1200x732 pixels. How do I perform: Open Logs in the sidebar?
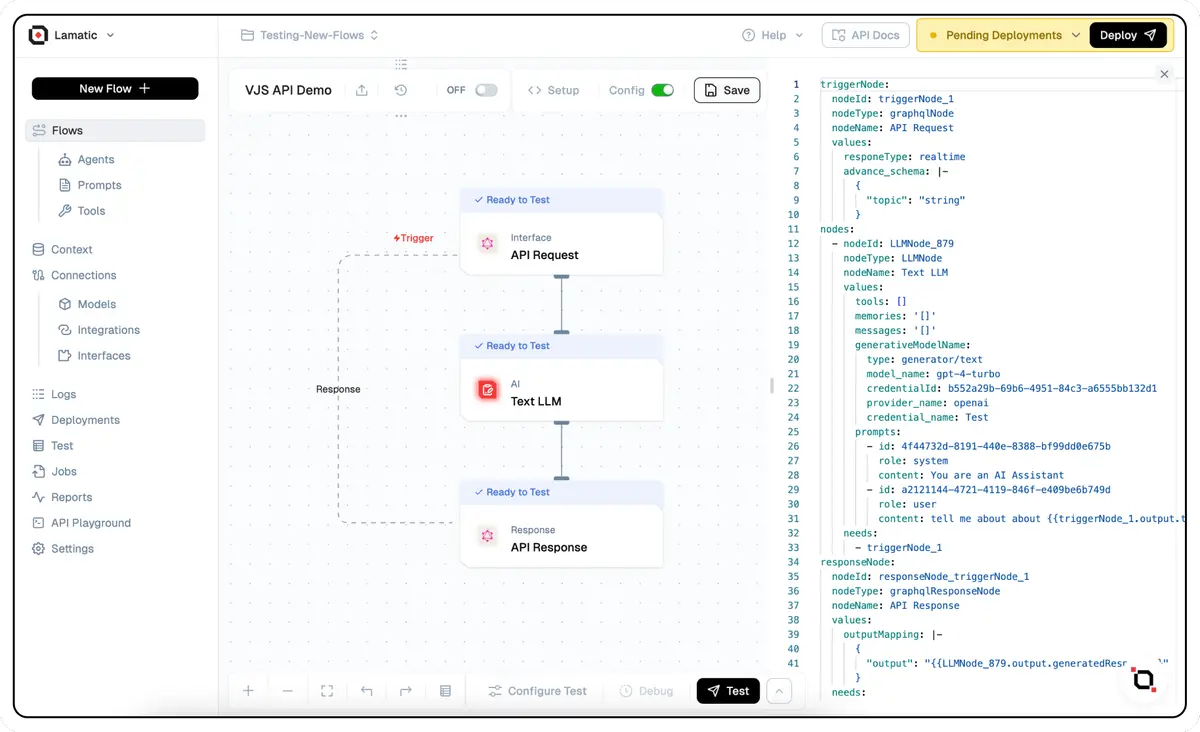tap(64, 394)
